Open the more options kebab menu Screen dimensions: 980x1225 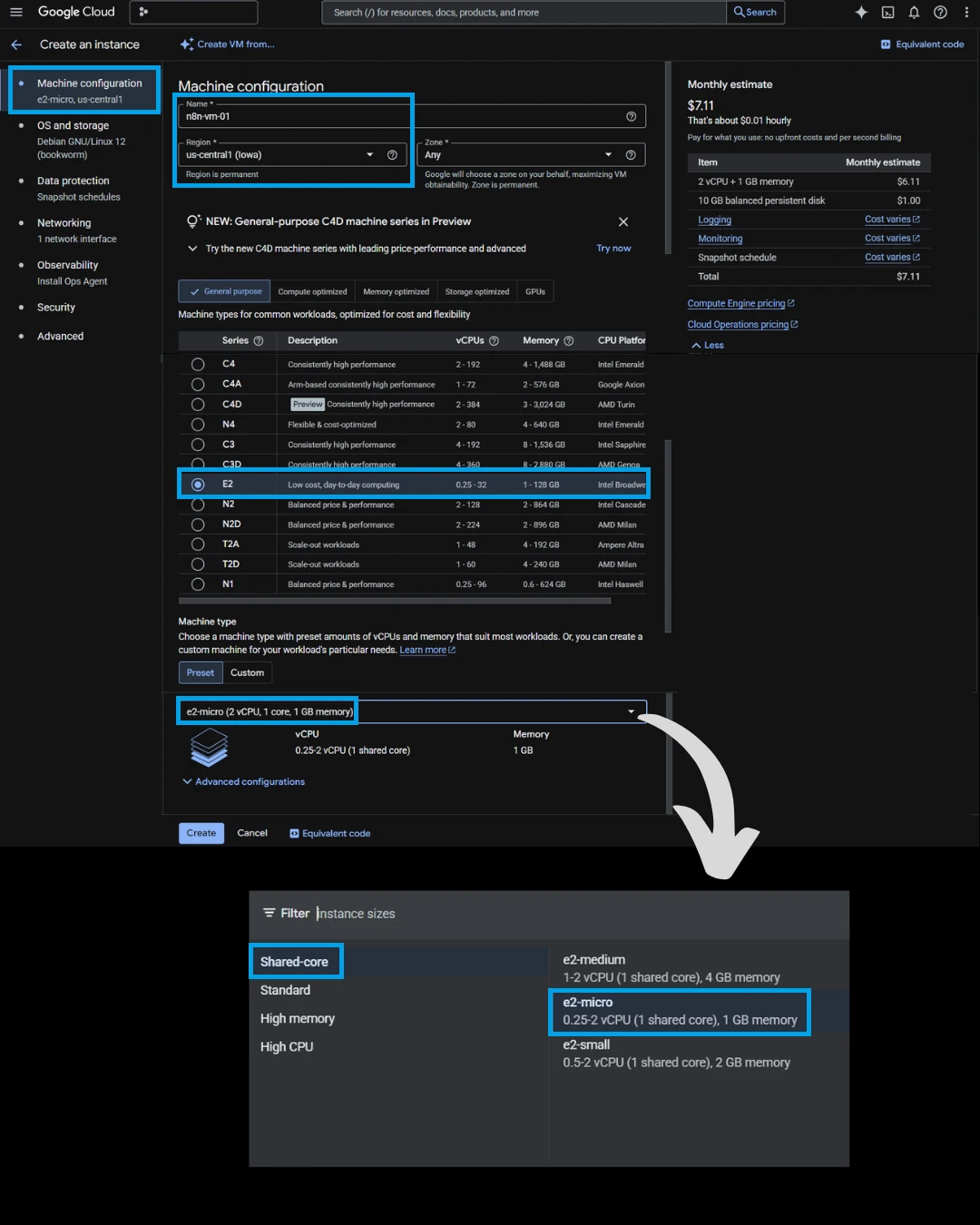(965, 12)
